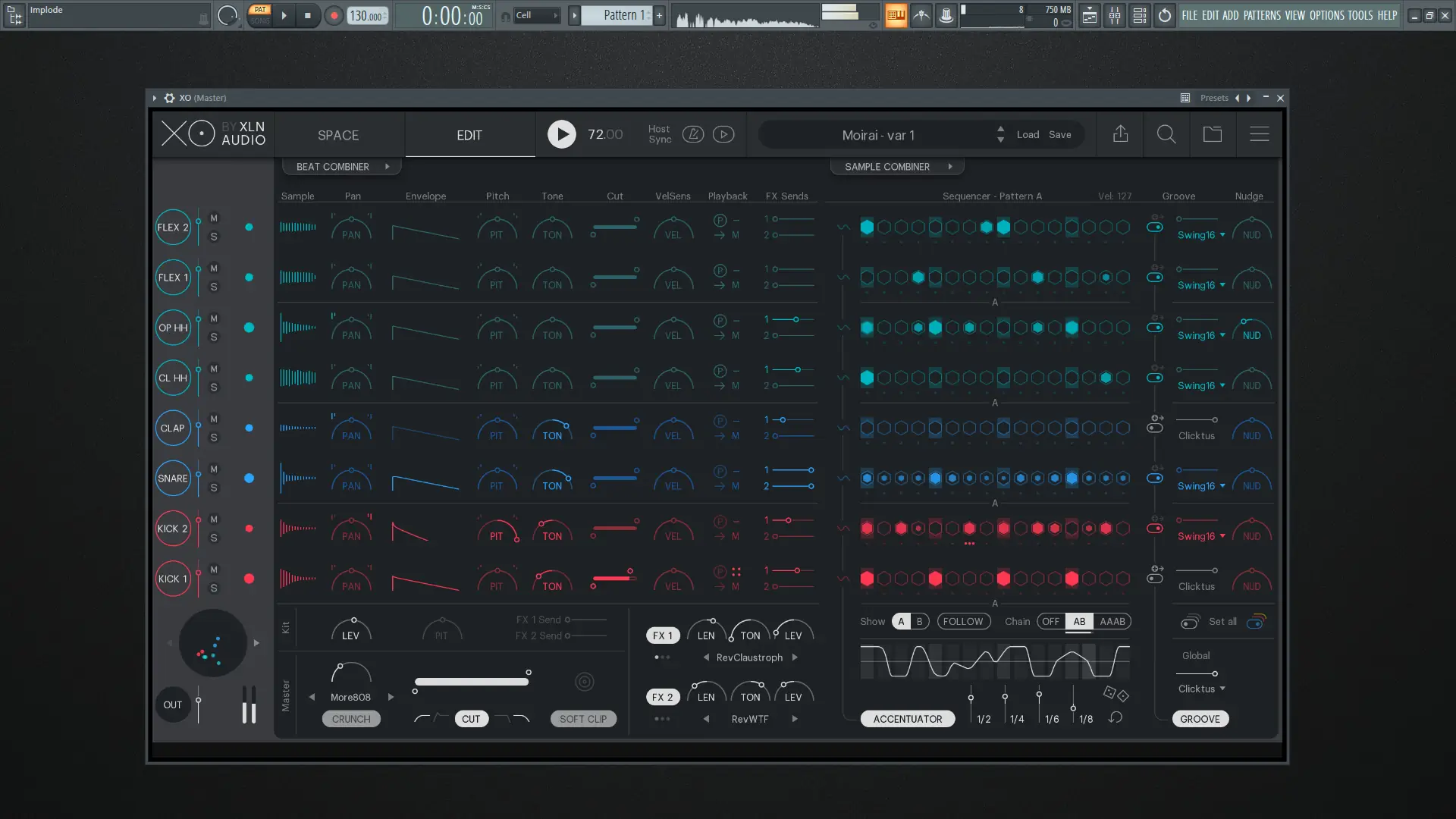This screenshot has width=1456, height=819.
Task: Open the XO search magnifier icon
Action: (x=1166, y=134)
